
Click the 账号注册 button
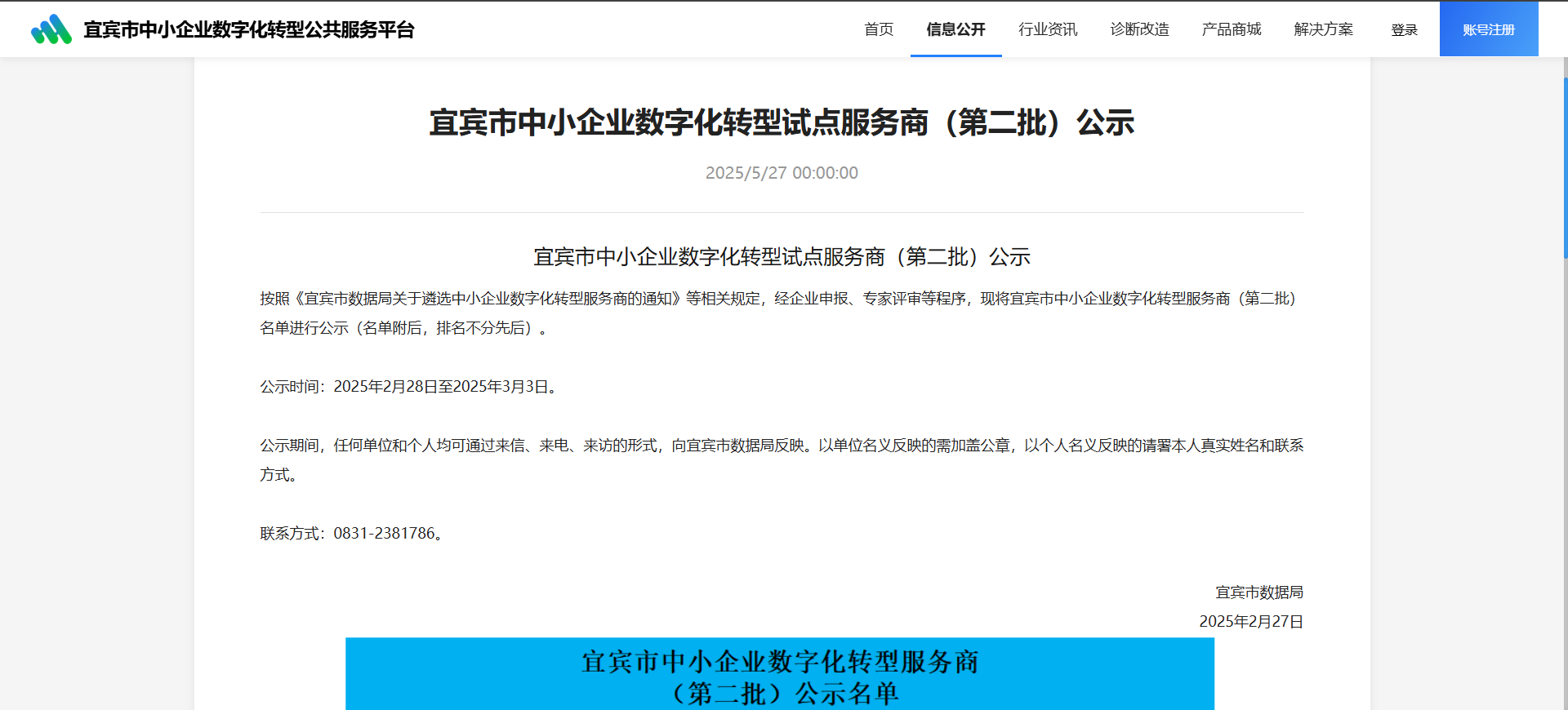point(1489,29)
